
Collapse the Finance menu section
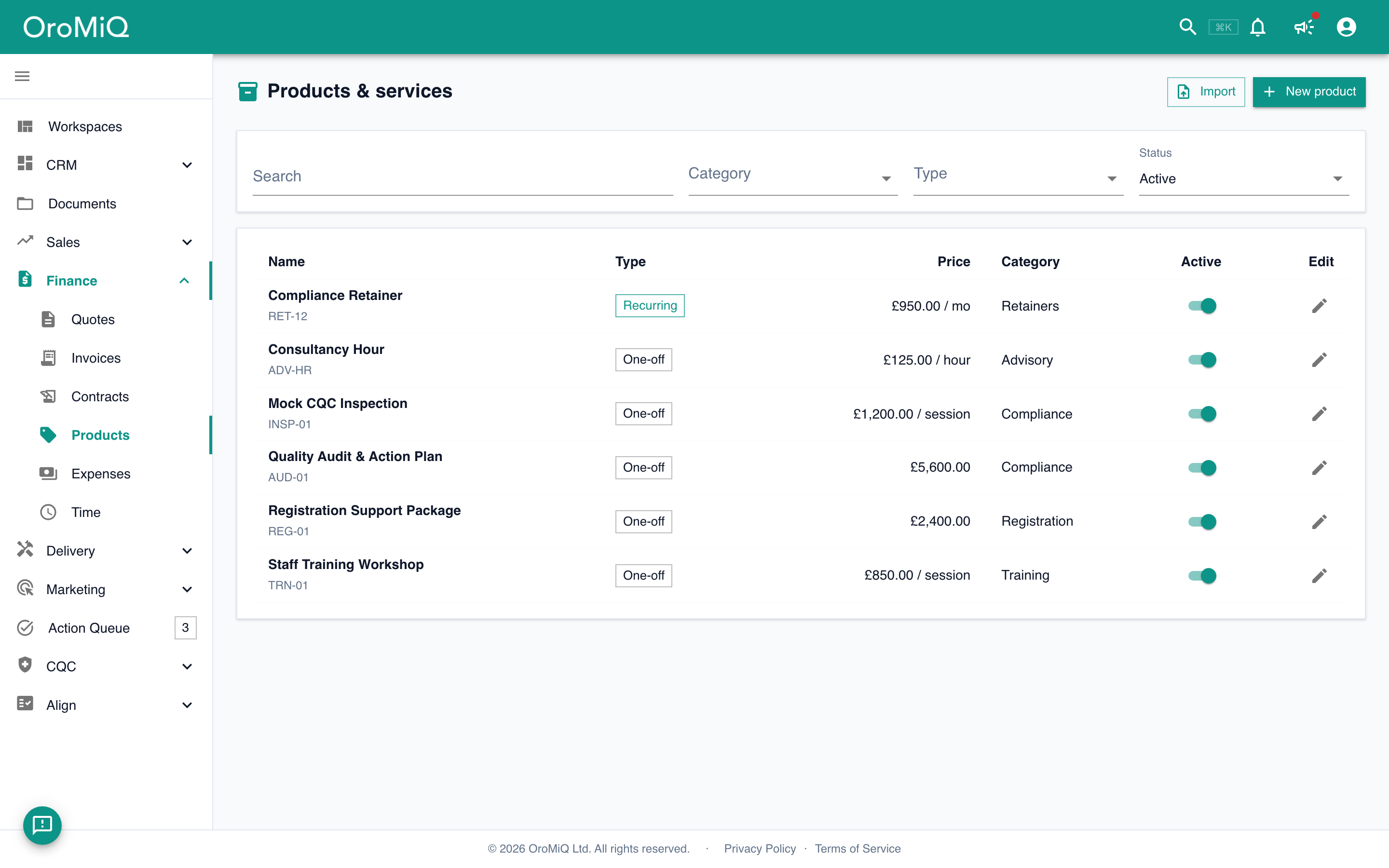[106, 281]
